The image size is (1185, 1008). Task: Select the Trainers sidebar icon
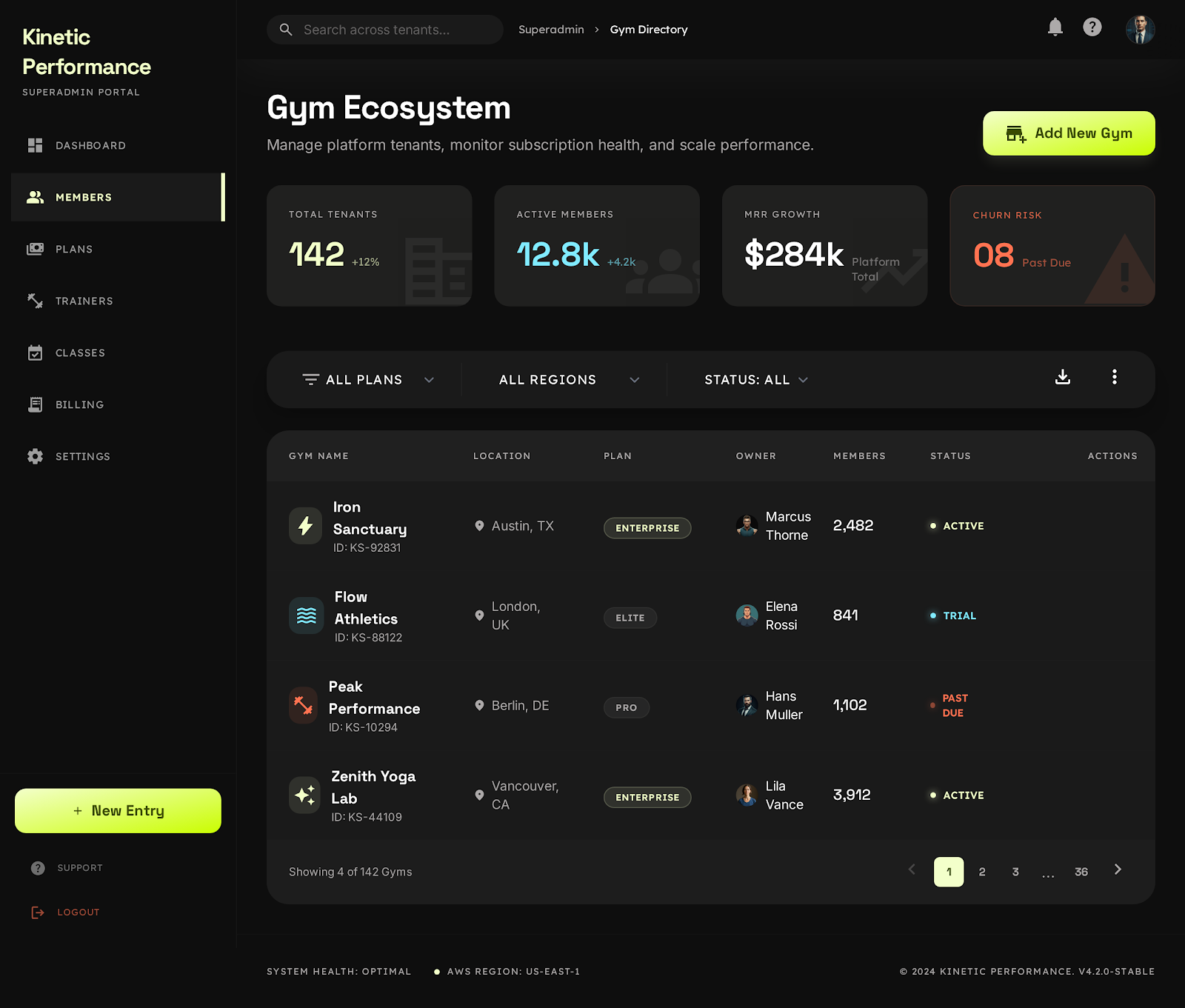pyautogui.click(x=35, y=301)
